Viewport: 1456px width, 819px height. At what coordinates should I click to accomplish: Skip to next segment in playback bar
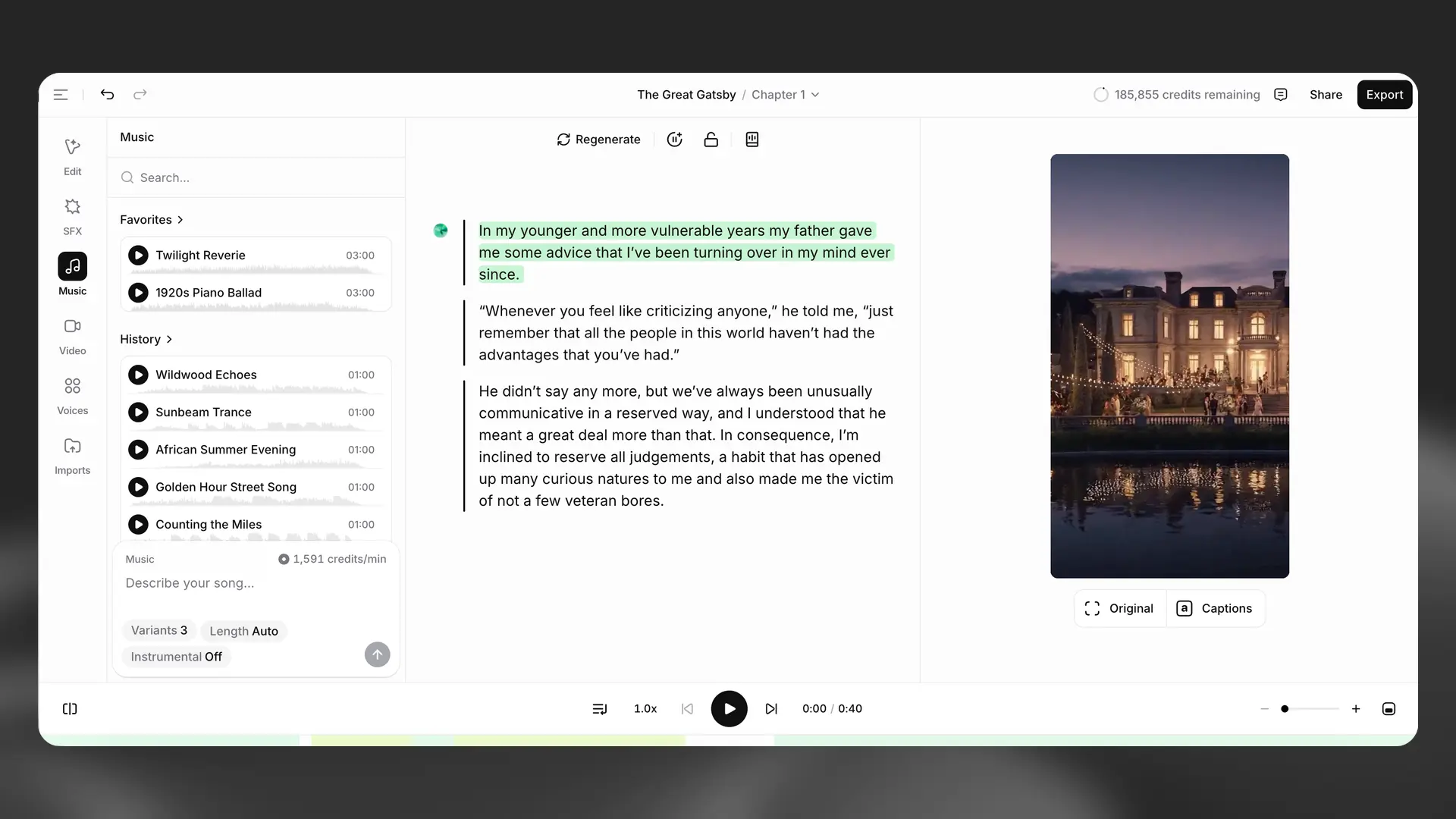[x=771, y=709]
